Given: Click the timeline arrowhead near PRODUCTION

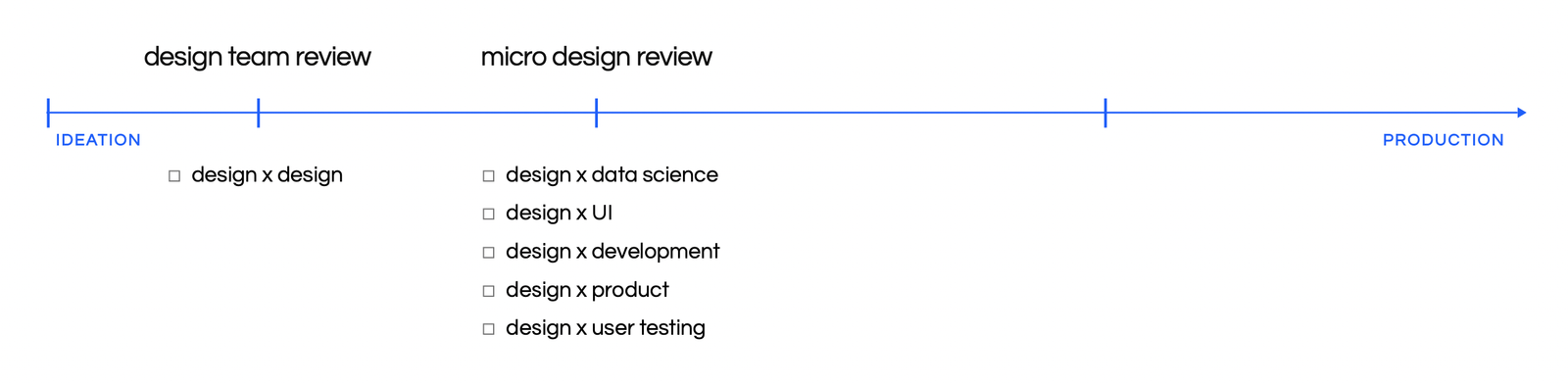Looking at the screenshot, I should 1522,113.
